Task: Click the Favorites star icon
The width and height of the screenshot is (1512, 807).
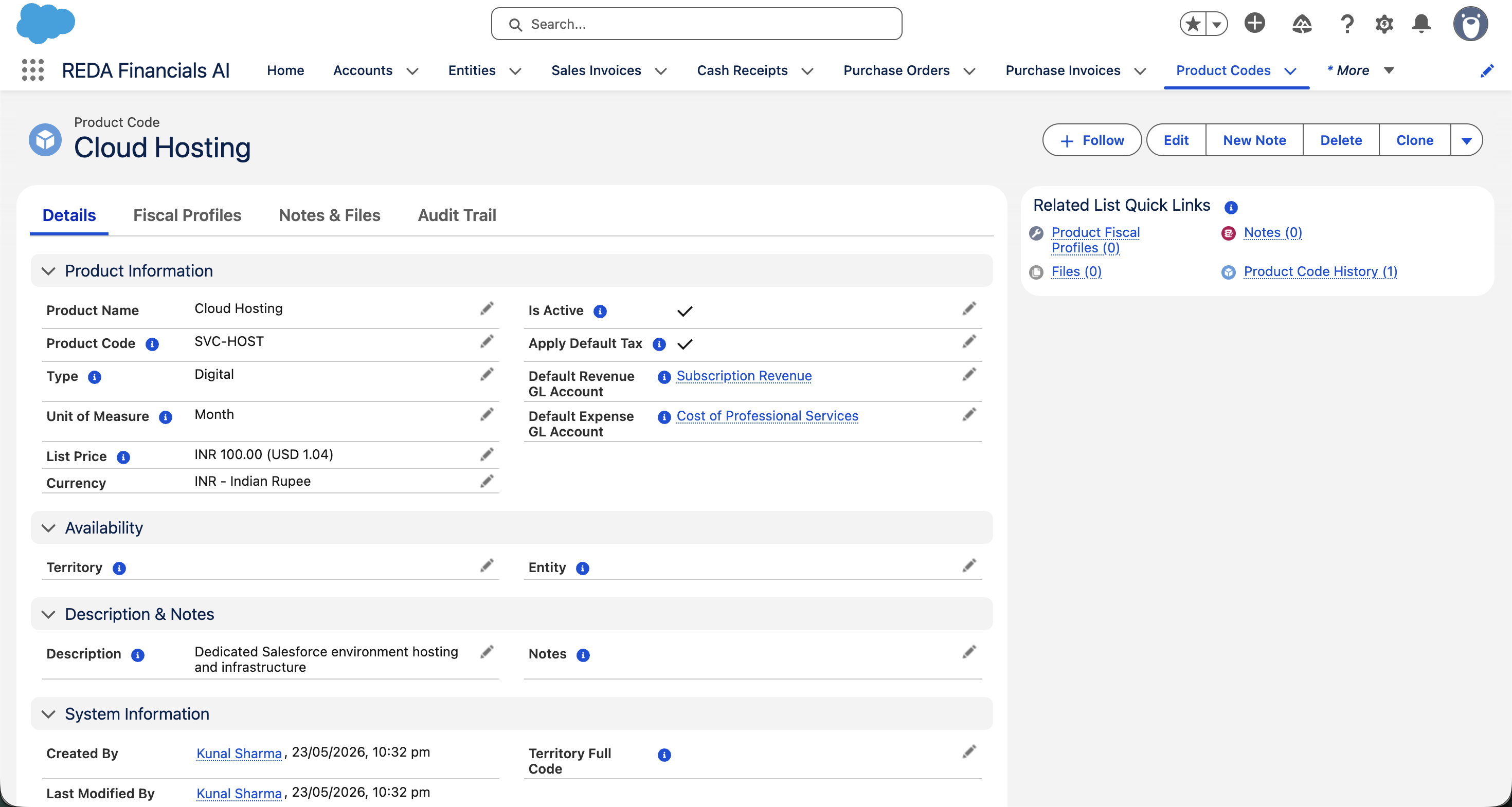Action: click(x=1193, y=24)
